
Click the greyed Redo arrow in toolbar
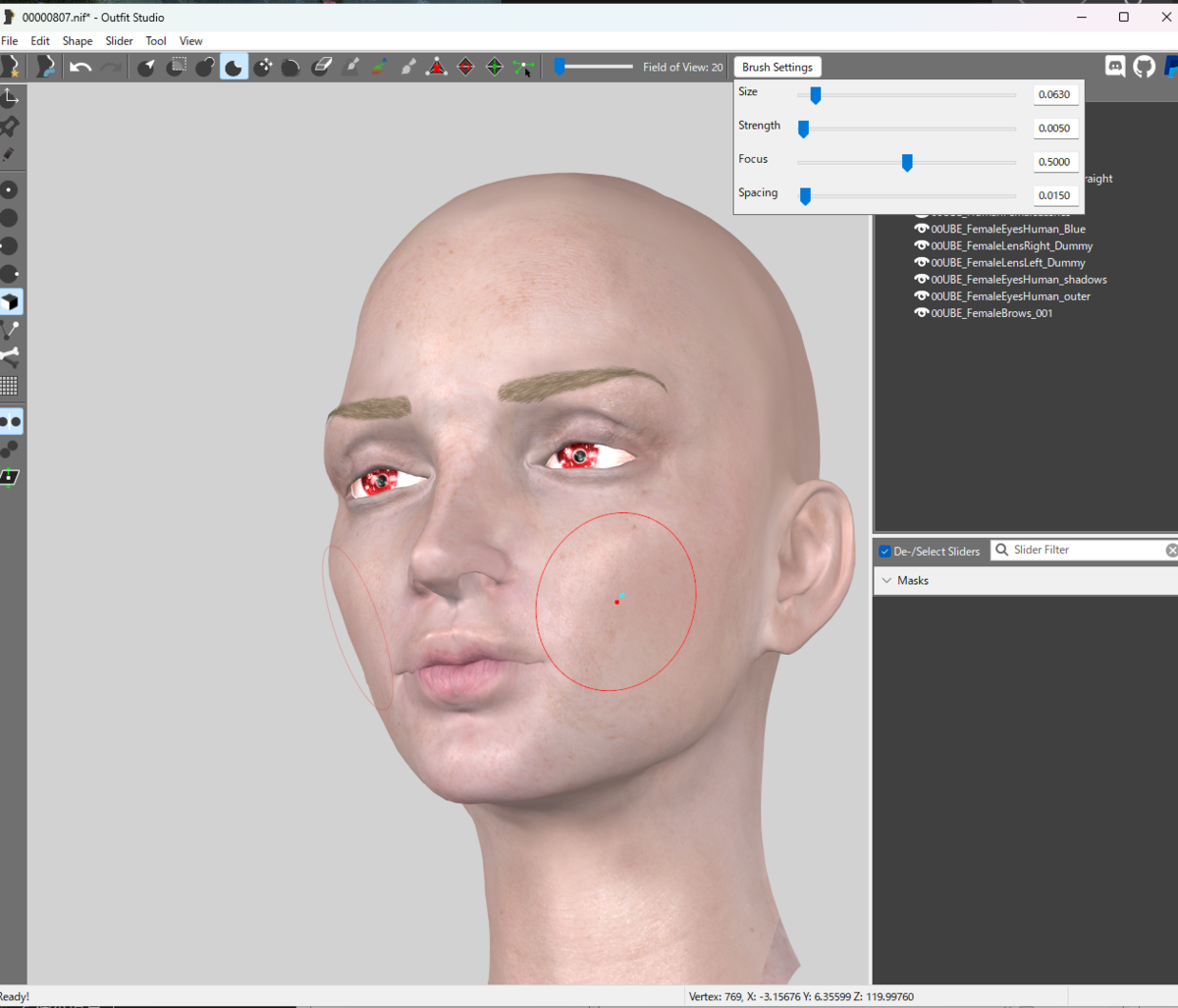(110, 67)
